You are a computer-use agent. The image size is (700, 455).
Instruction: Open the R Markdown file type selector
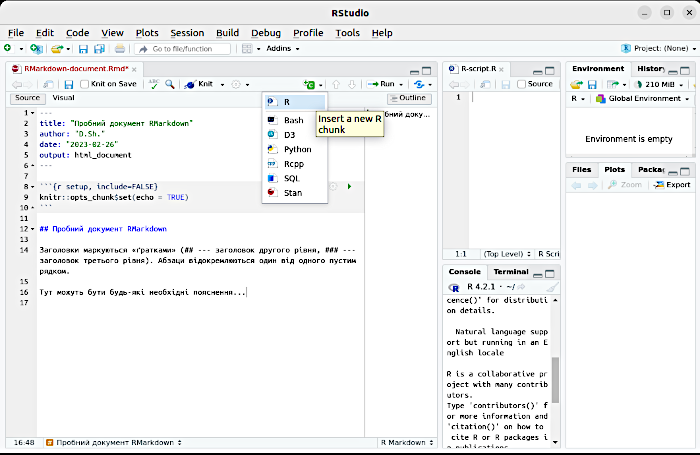pos(407,442)
